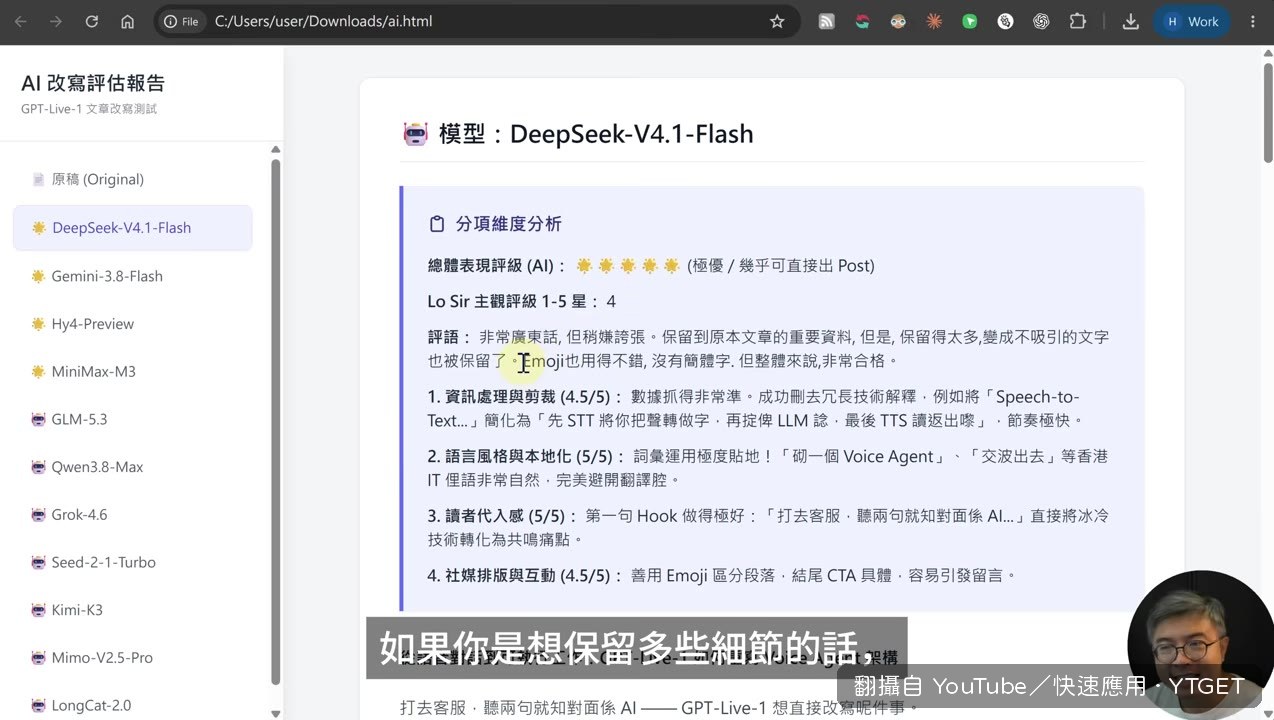Click the 3. 讀者代入感 (5/5) label
Image resolution: width=1274 pixels, height=720 pixels.
point(503,516)
